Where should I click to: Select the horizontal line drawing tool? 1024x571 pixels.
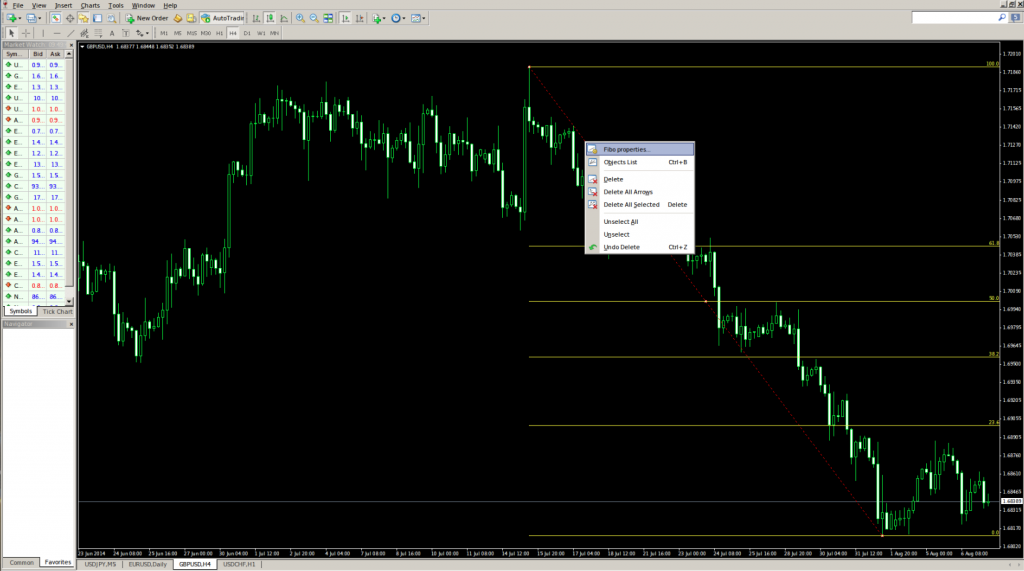click(x=58, y=33)
